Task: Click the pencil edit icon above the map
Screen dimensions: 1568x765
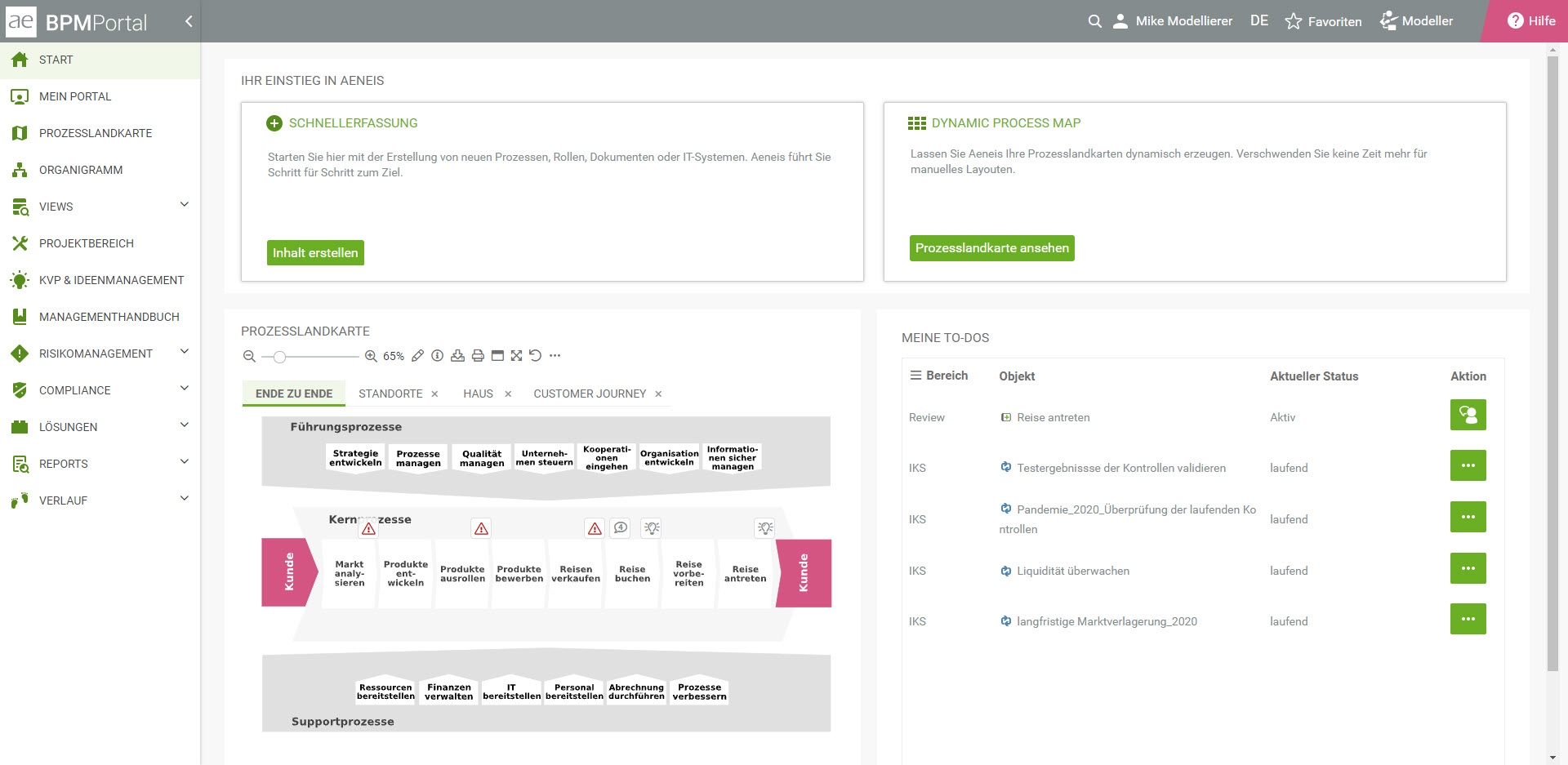Action: (417, 356)
